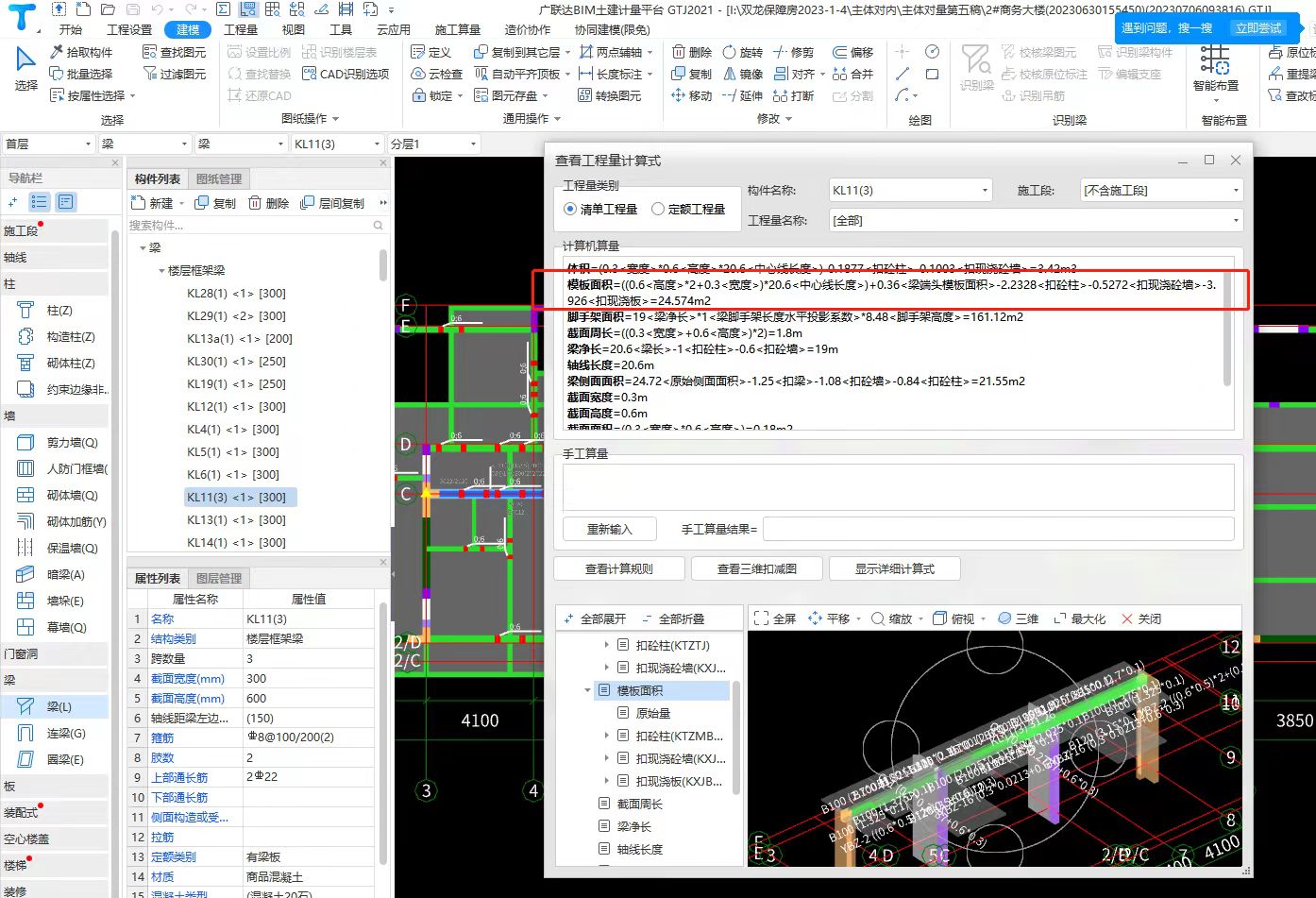
Task: Expand the 扣砼柱(KTZTJ) tree node
Action: click(x=606, y=645)
